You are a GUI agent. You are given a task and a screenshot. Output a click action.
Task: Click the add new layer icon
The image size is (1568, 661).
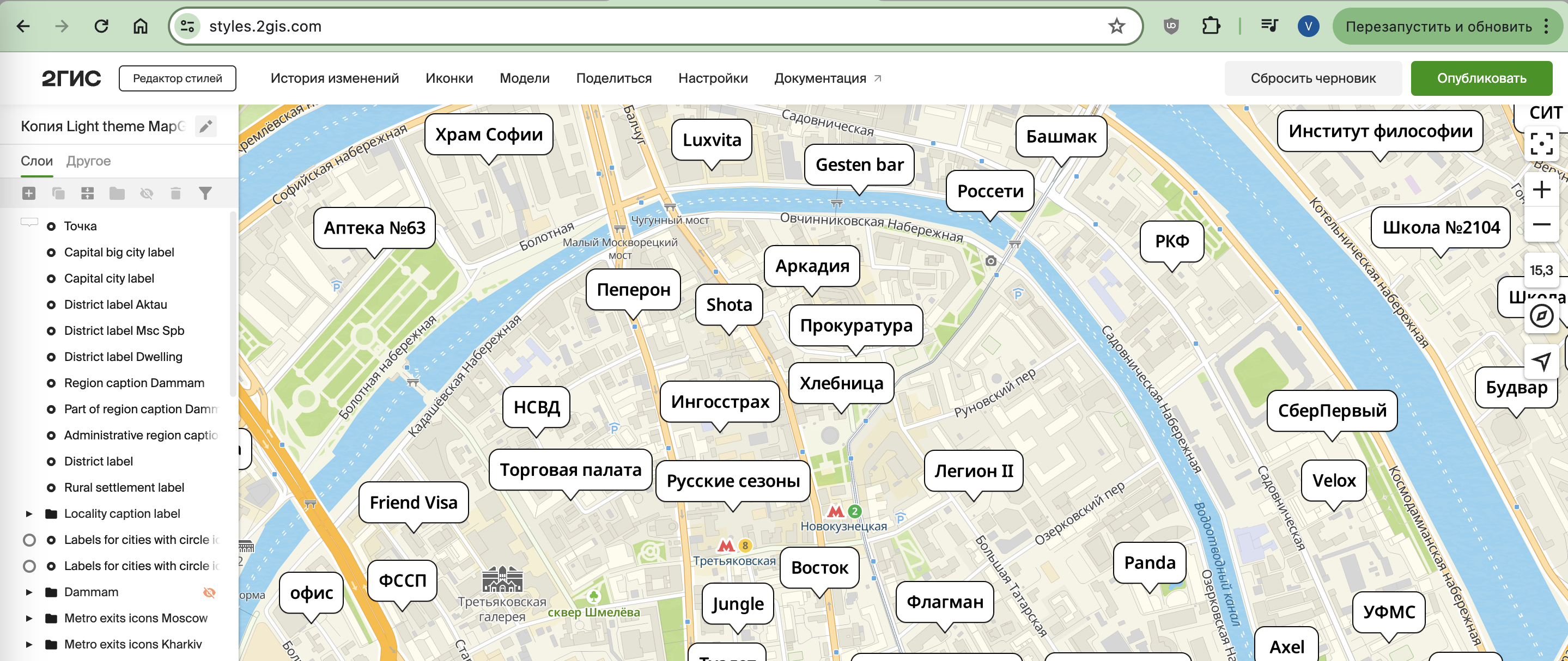(x=29, y=193)
